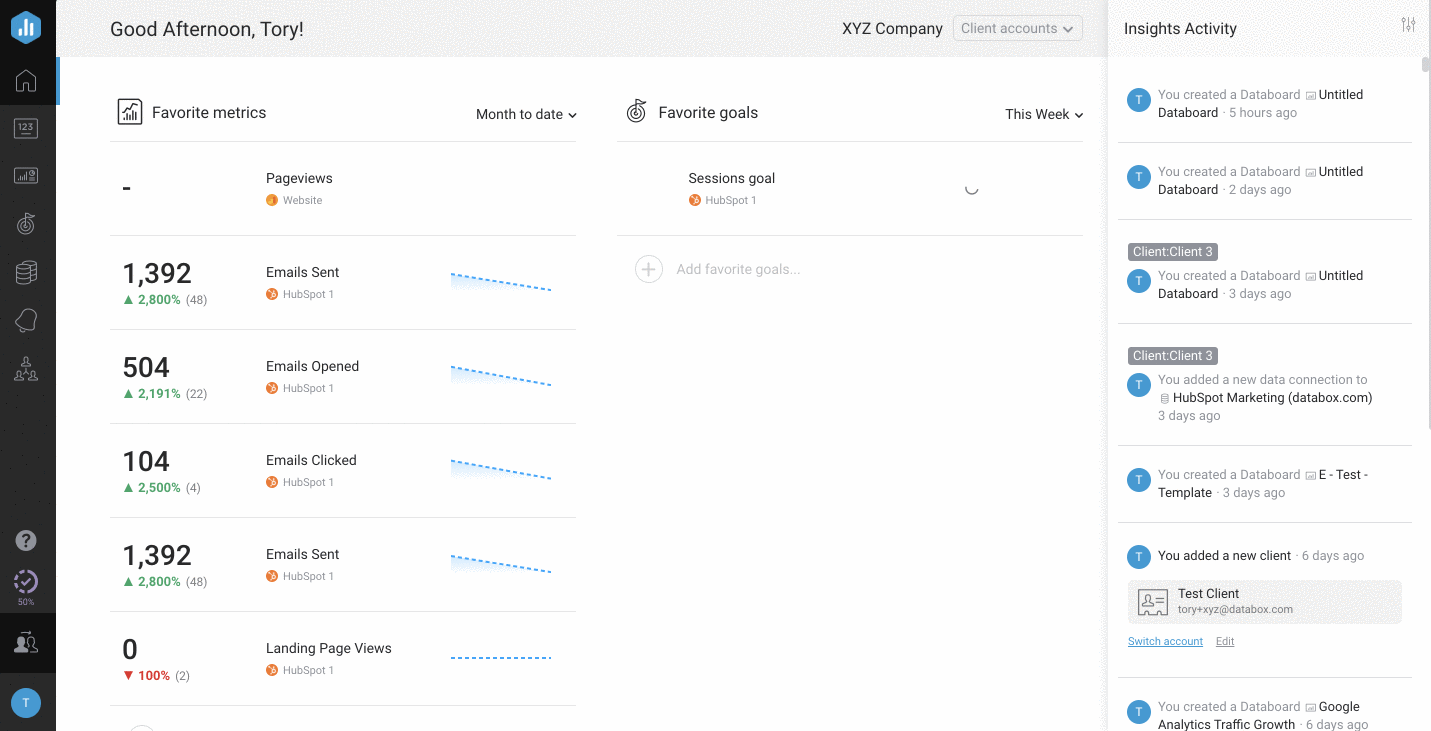Open the Databoards chart icon in sidebar
Screen dimensions: 1431x731
pyautogui.click(x=27, y=174)
